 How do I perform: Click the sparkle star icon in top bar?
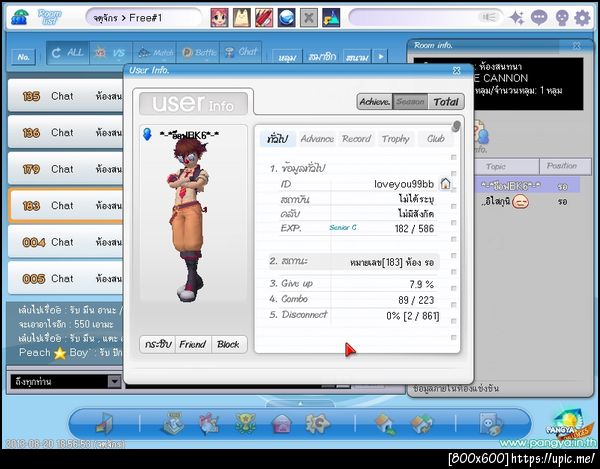[x=517, y=18]
